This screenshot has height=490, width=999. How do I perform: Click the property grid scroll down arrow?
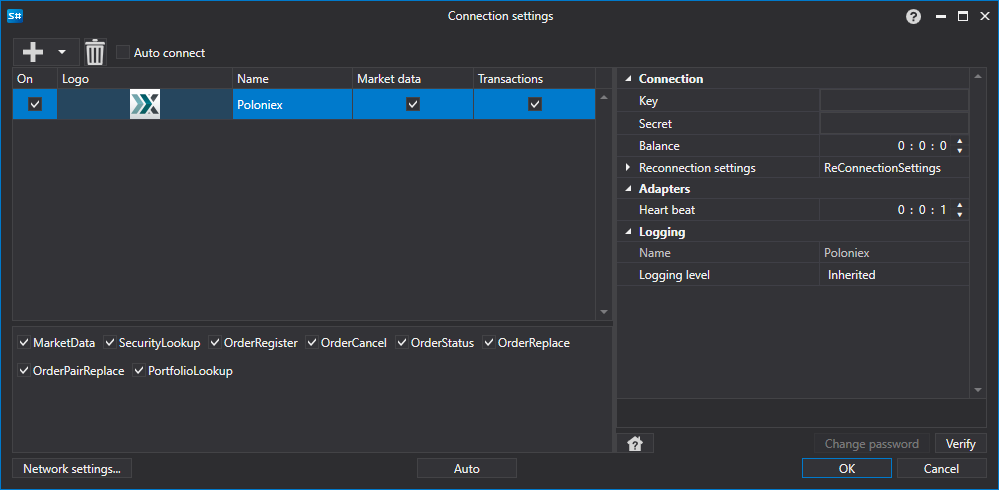point(978,389)
